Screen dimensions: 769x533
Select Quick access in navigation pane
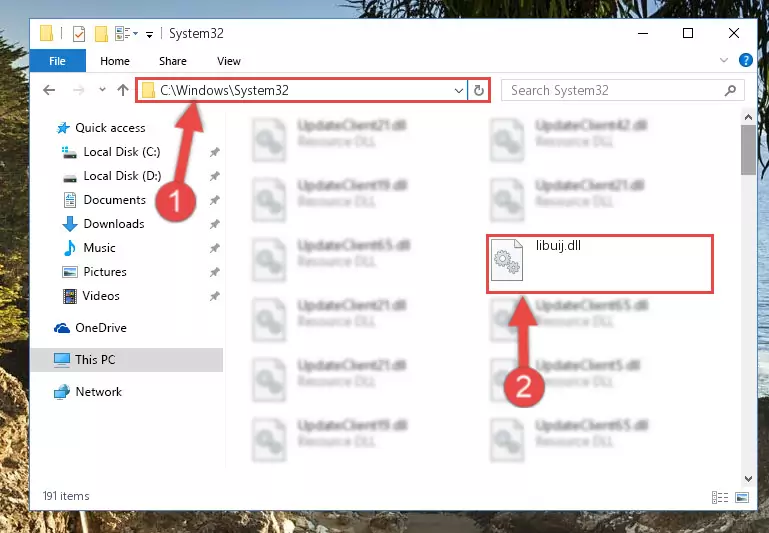click(x=110, y=128)
